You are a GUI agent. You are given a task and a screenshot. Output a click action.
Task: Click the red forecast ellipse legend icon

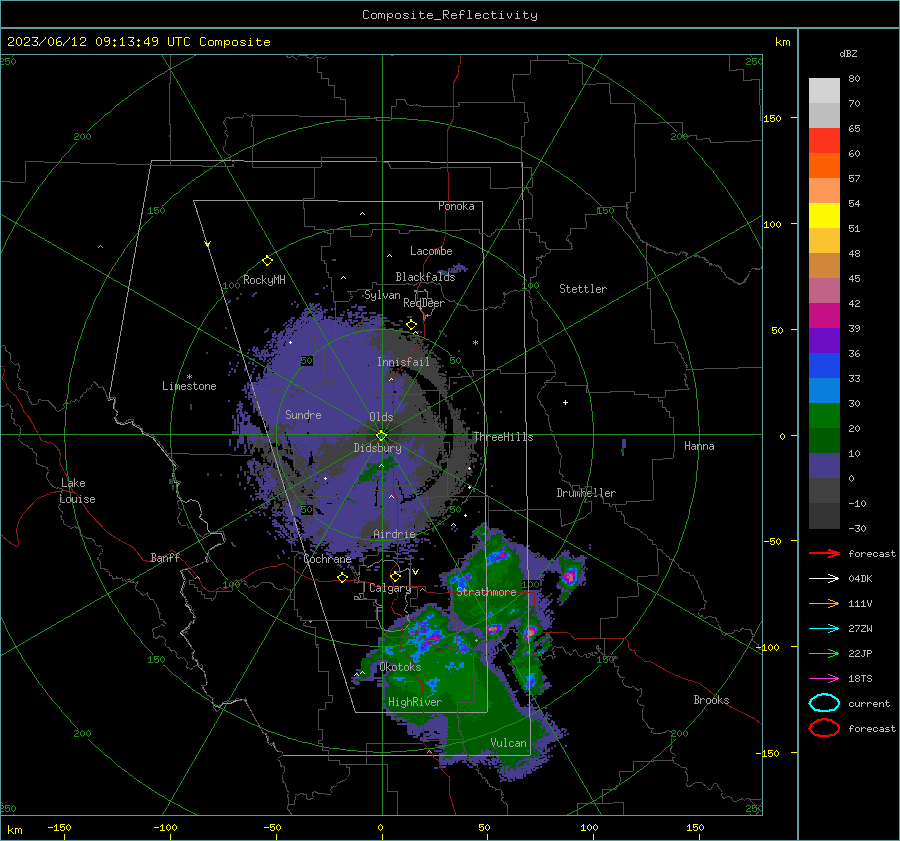point(824,728)
